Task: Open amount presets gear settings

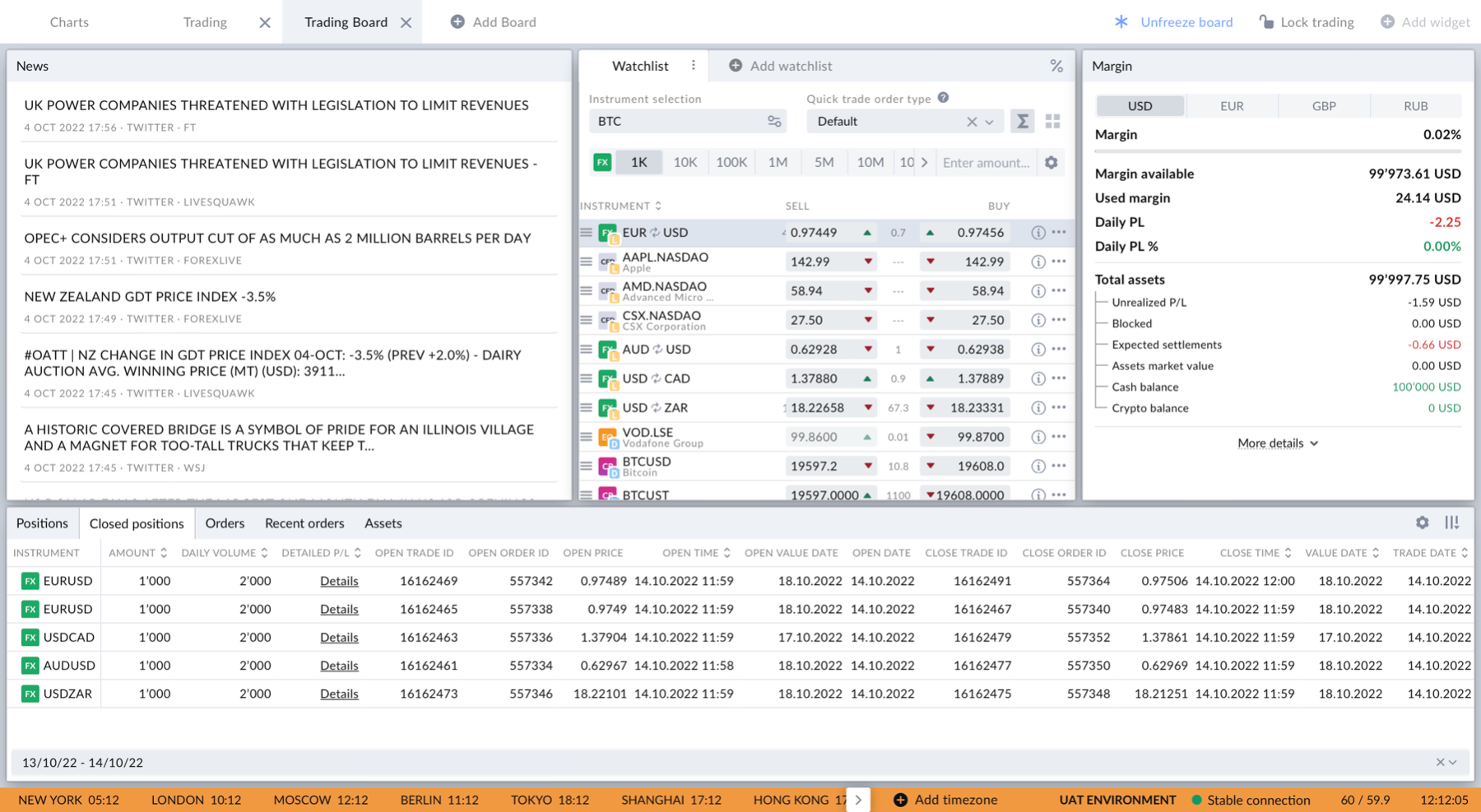Action: 1052,162
